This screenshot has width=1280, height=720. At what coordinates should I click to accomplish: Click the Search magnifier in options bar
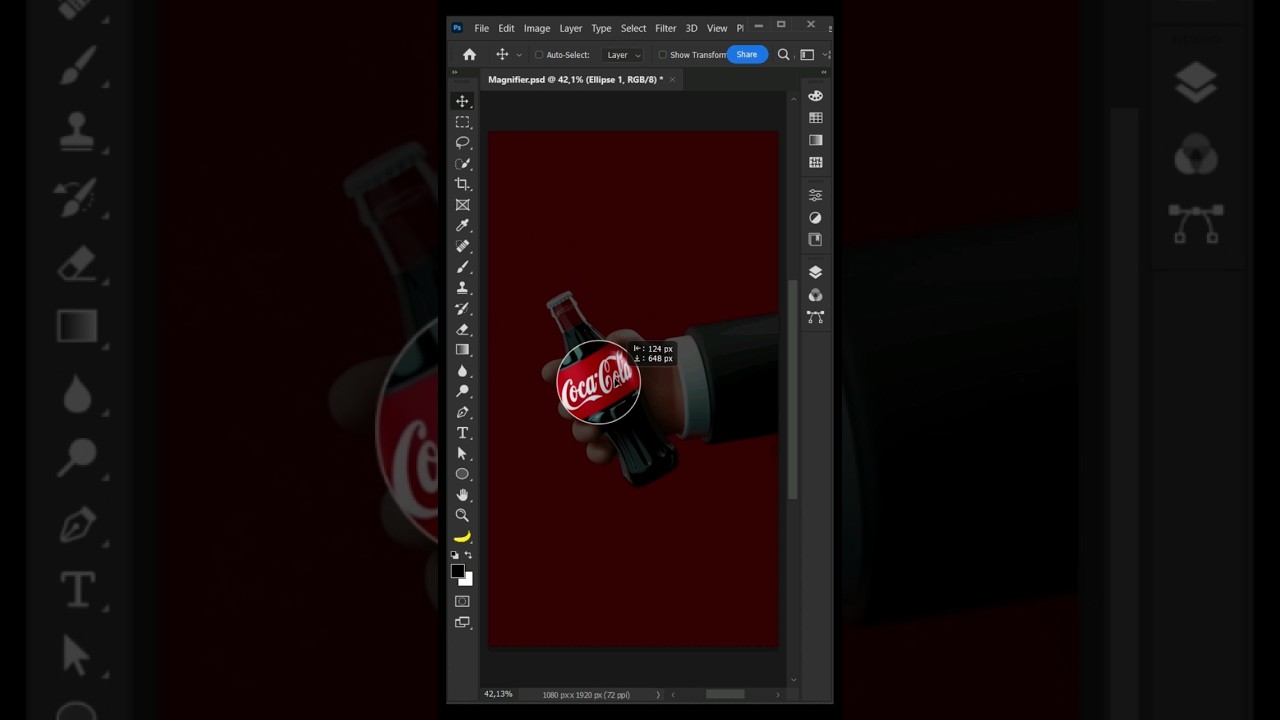pyautogui.click(x=783, y=55)
